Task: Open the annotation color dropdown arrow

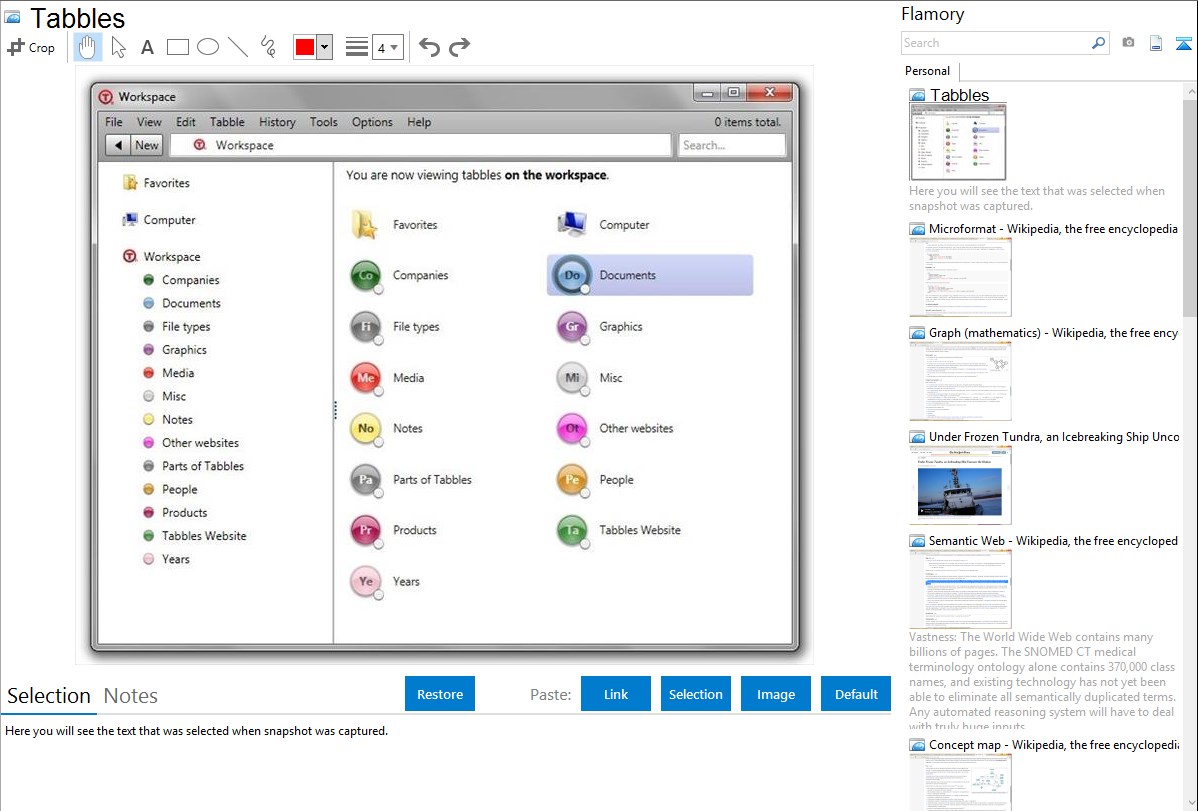Action: [325, 47]
